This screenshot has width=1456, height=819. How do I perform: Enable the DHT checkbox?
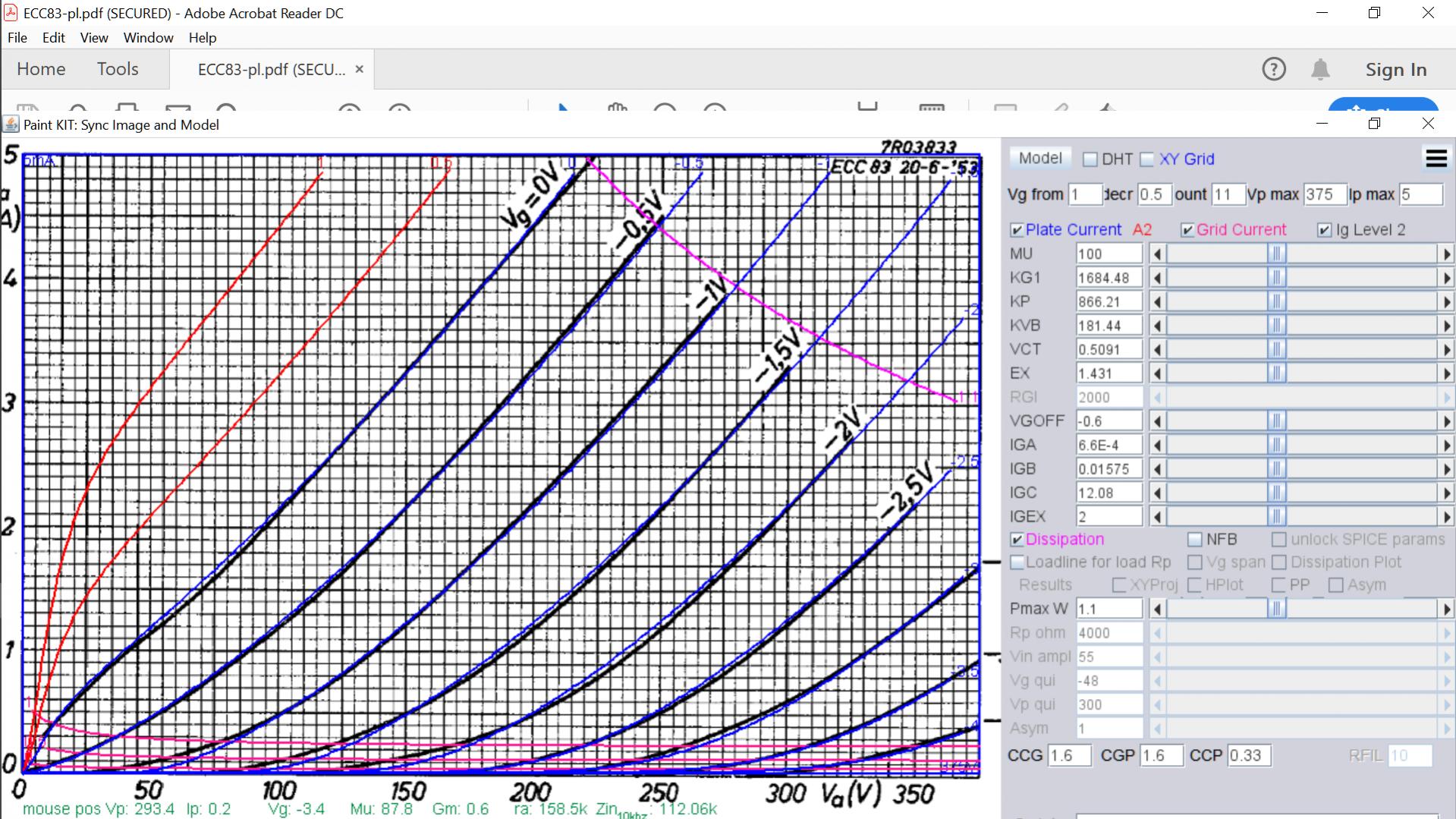[1090, 159]
